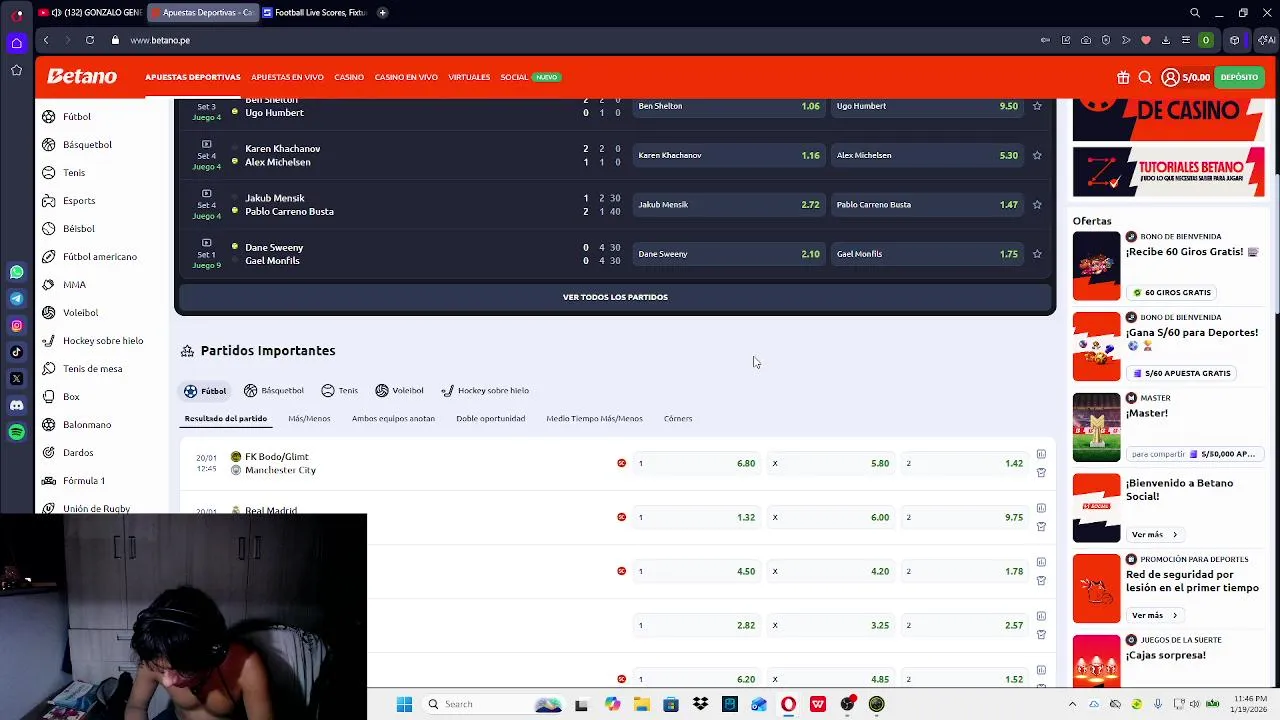Open MMA in the sports sidebar
This screenshot has width=1280, height=720.
point(74,285)
